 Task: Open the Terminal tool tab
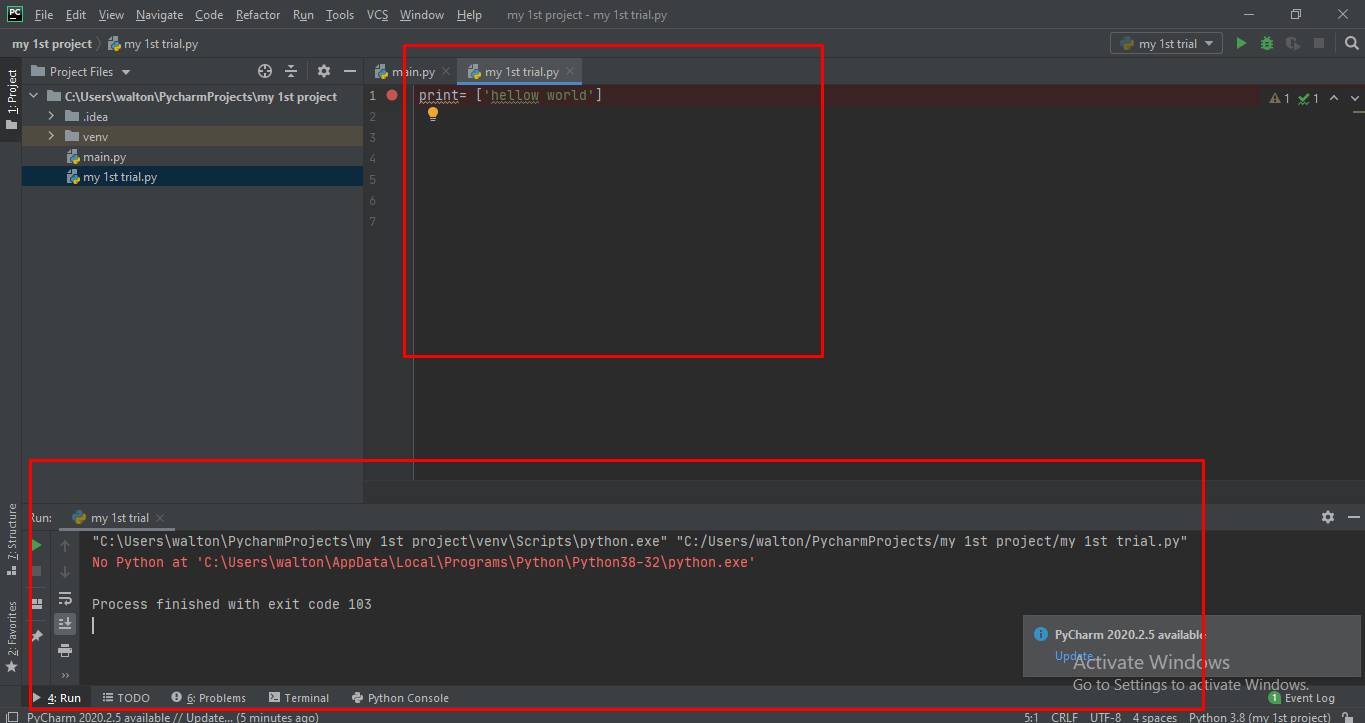click(x=298, y=698)
